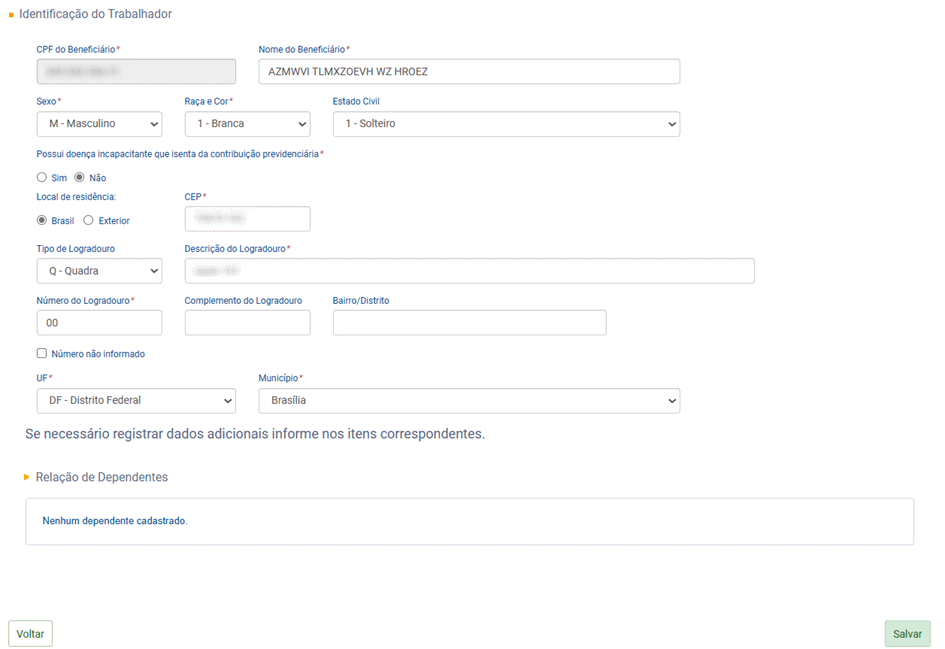The width and height of the screenshot is (945, 649).
Task: Open the UF dropdown
Action: pos(136,401)
